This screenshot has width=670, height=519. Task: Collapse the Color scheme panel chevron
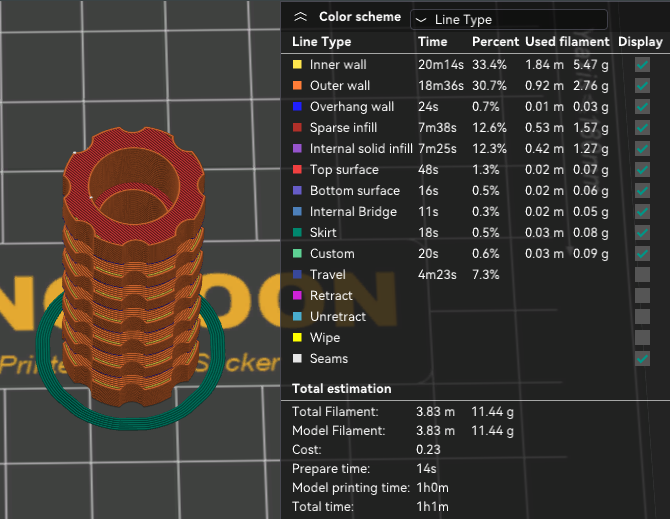click(300, 17)
